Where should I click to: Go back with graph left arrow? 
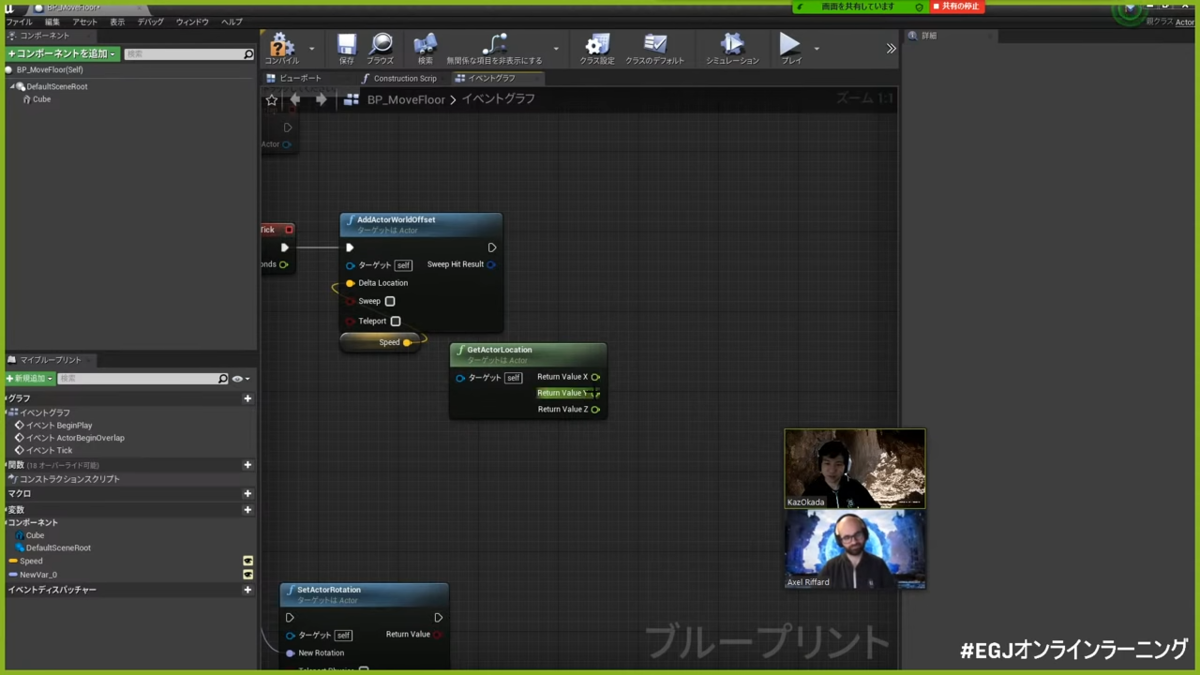coord(295,99)
